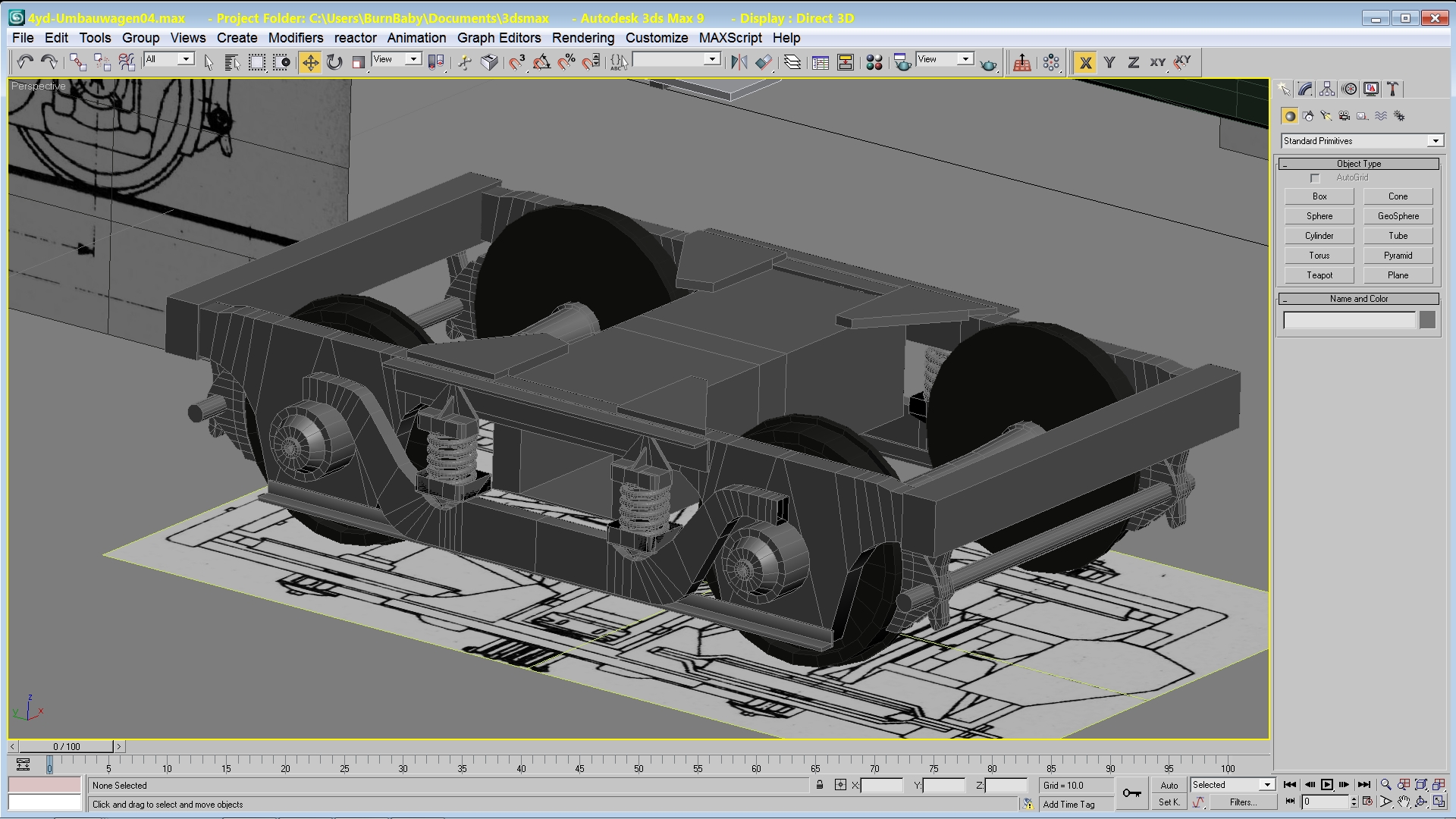Toggle the Selection Lock padlock
Screen dimensions: 1456x819
point(820,785)
